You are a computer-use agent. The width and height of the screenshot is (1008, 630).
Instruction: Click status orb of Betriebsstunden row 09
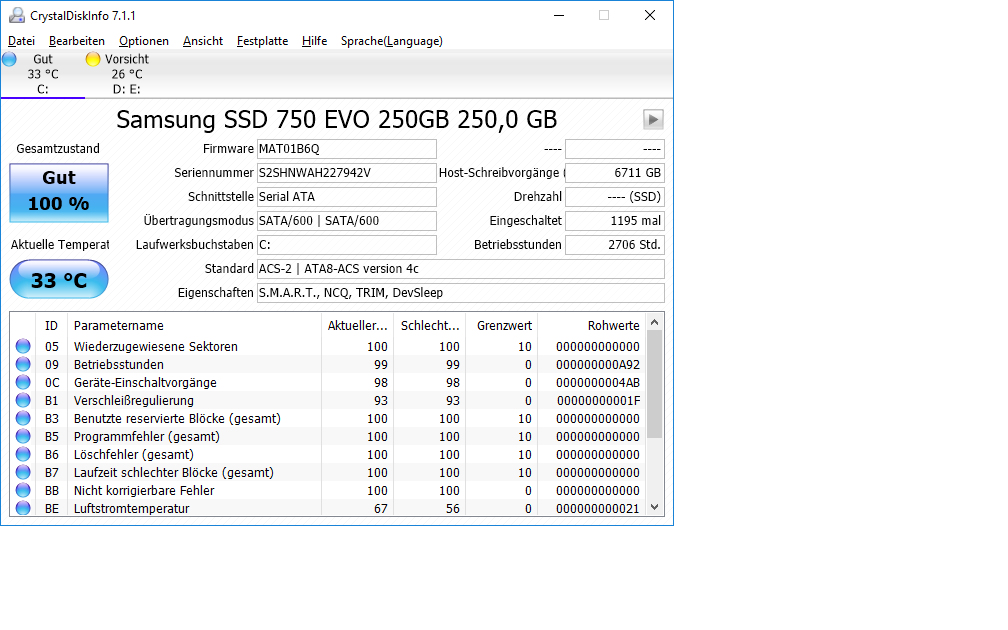(x=23, y=364)
